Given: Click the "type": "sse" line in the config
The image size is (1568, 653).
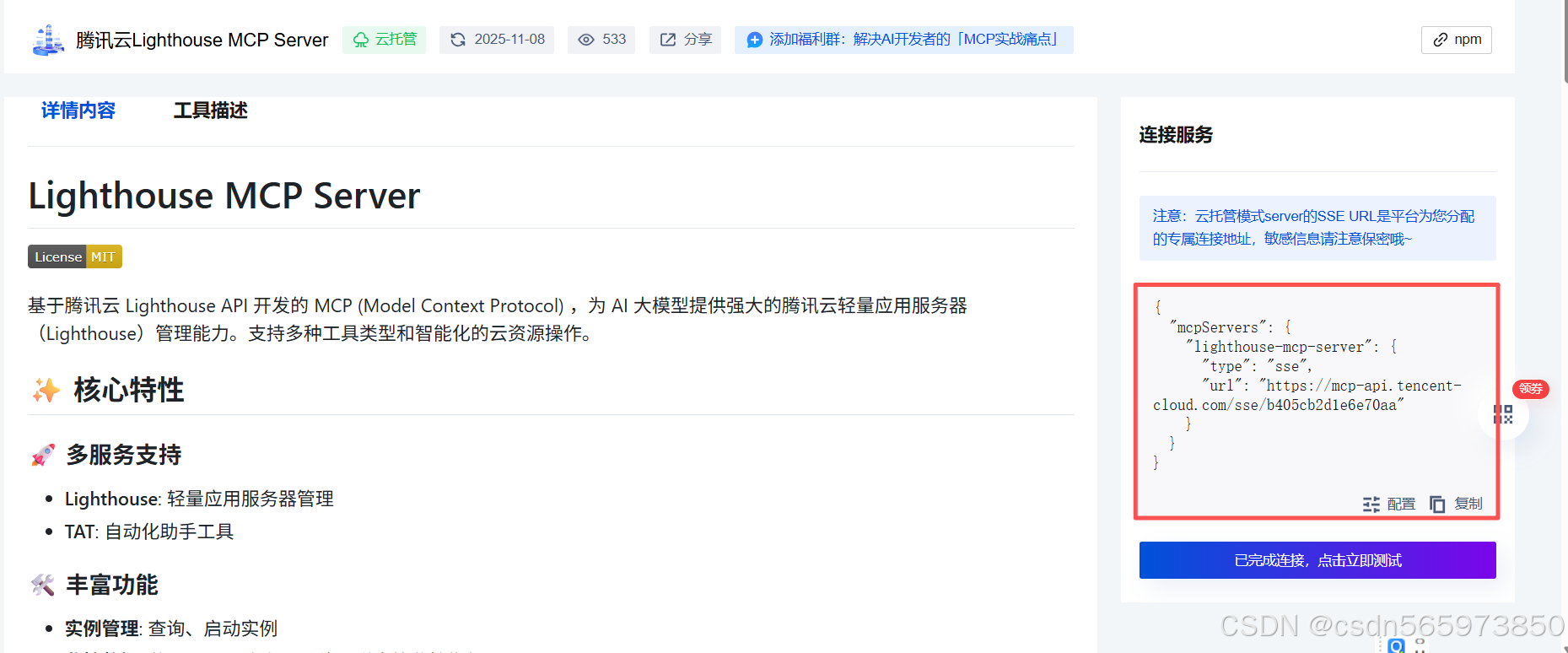Looking at the screenshot, I should (x=1257, y=366).
